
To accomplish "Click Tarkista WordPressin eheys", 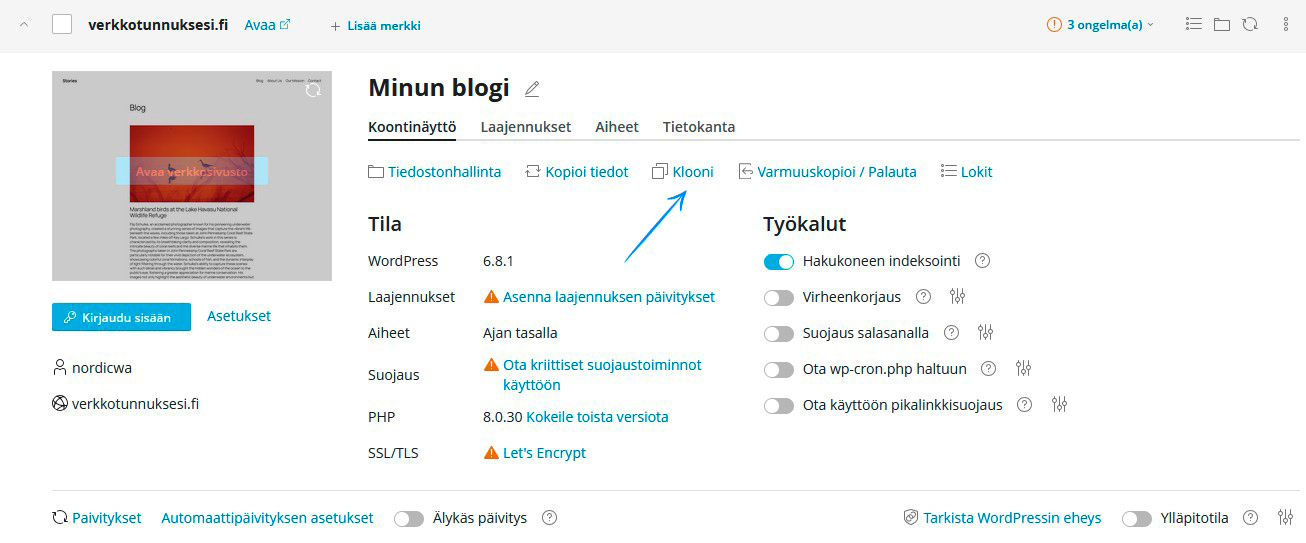I will (x=1002, y=518).
